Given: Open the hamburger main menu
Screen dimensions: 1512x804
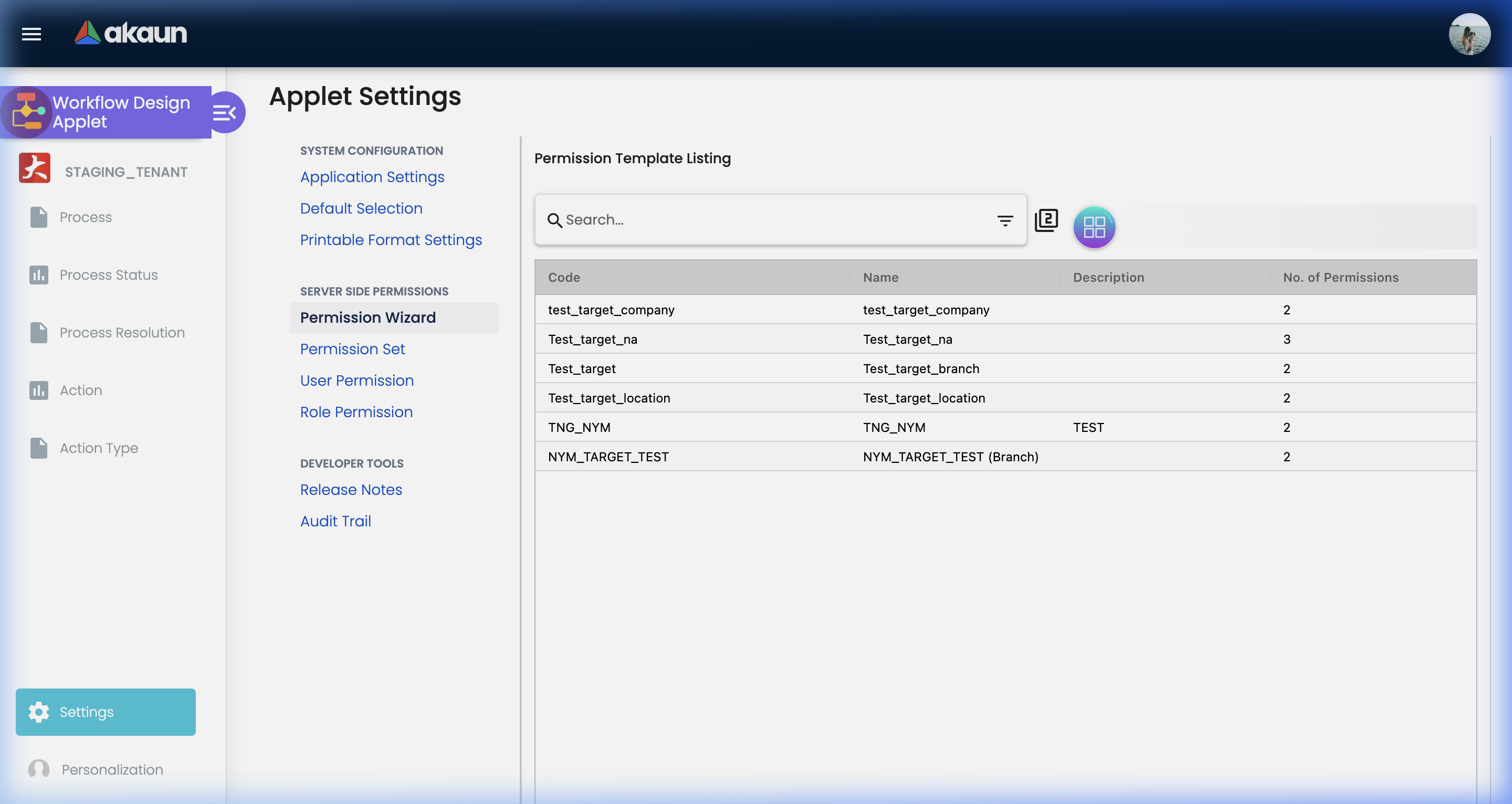Looking at the screenshot, I should (31, 34).
